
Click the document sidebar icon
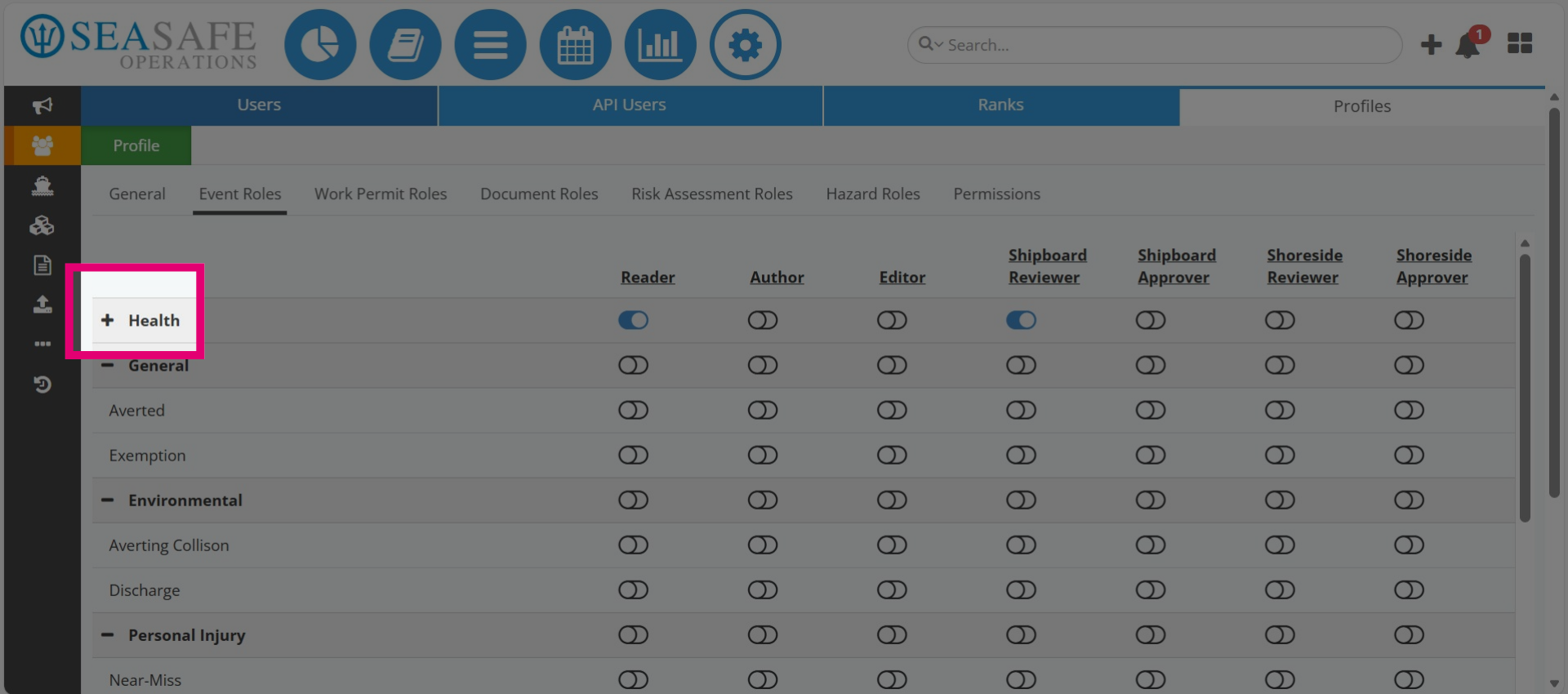coord(42,265)
